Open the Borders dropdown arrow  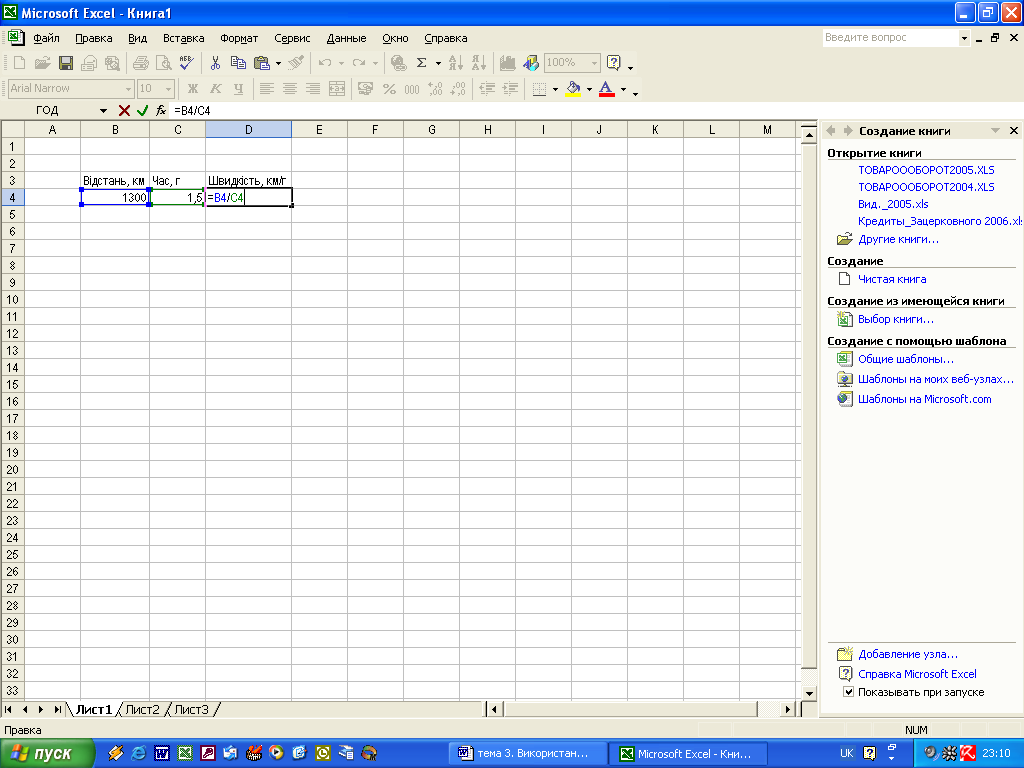[555, 89]
